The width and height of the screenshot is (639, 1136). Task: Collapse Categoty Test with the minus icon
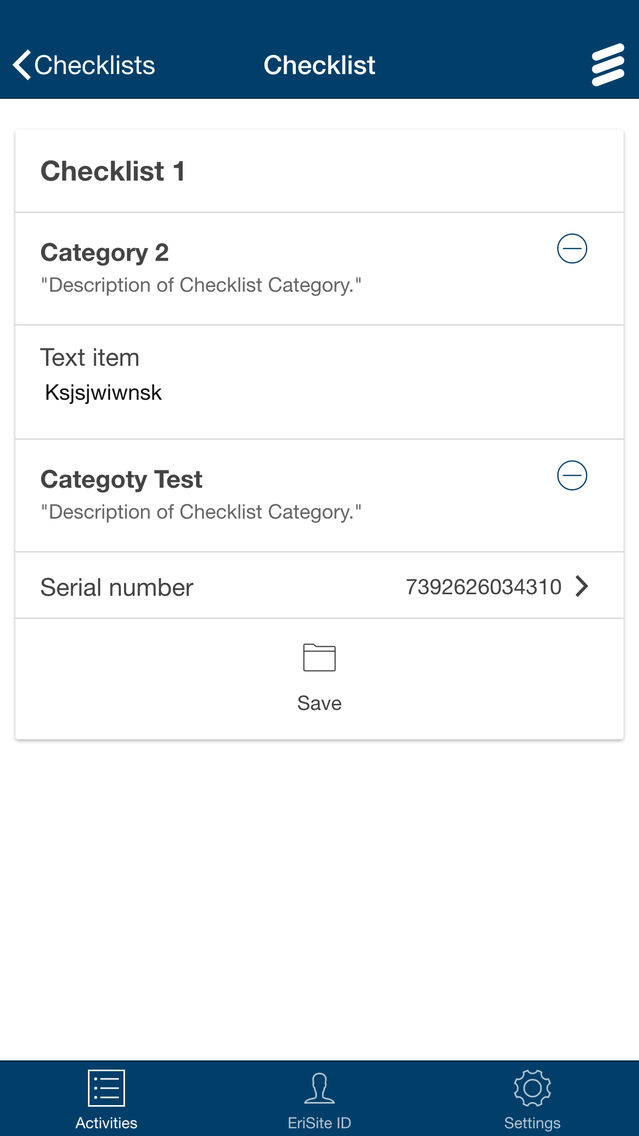coord(572,476)
